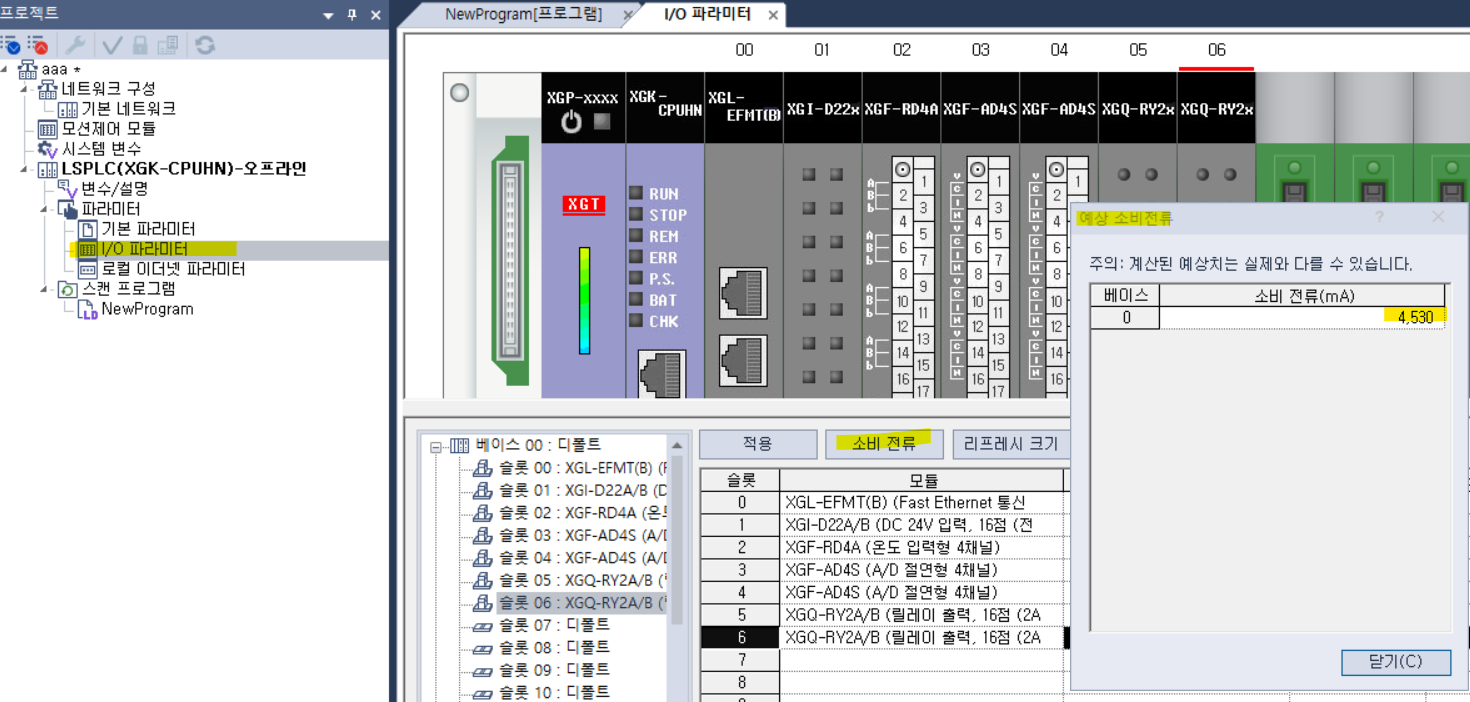
Task: Expand all project tree items with blue arrow icon
Action: click(13, 46)
